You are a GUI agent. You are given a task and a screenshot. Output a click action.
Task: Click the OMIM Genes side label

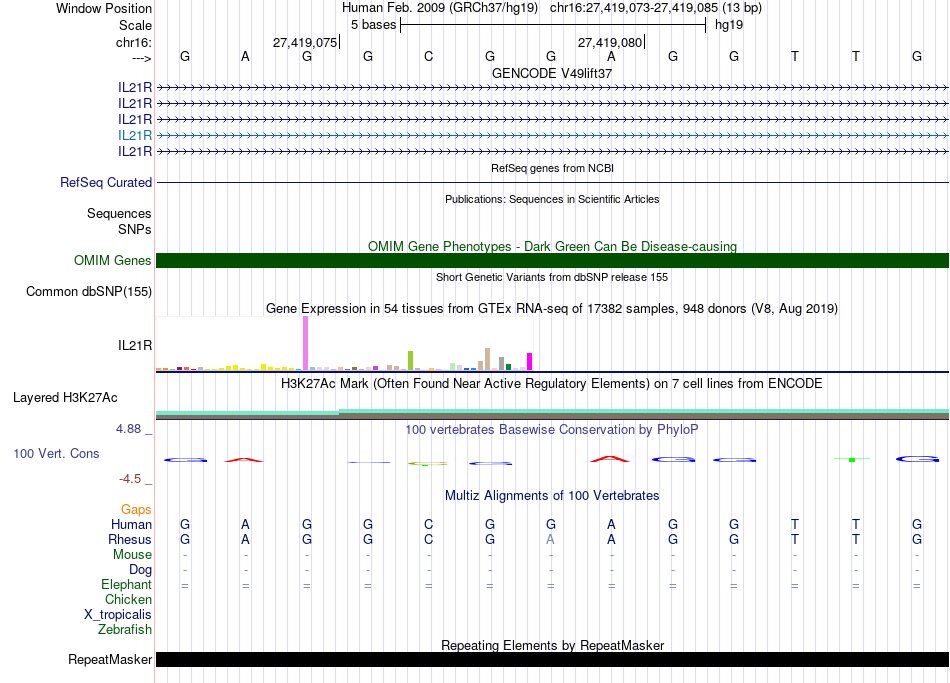coord(113,261)
